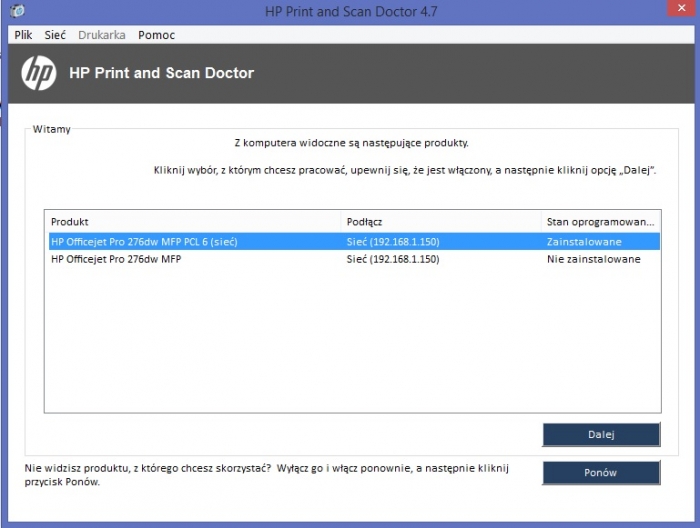700x528 pixels.
Task: Select HP Officejet Pro 276dw MFP PCL 6 (sieć)
Action: click(x=354, y=242)
